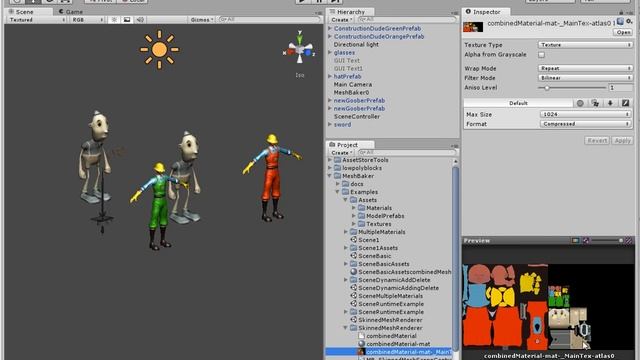
Task: Open the Wrap Mode dropdown
Action: click(x=585, y=68)
